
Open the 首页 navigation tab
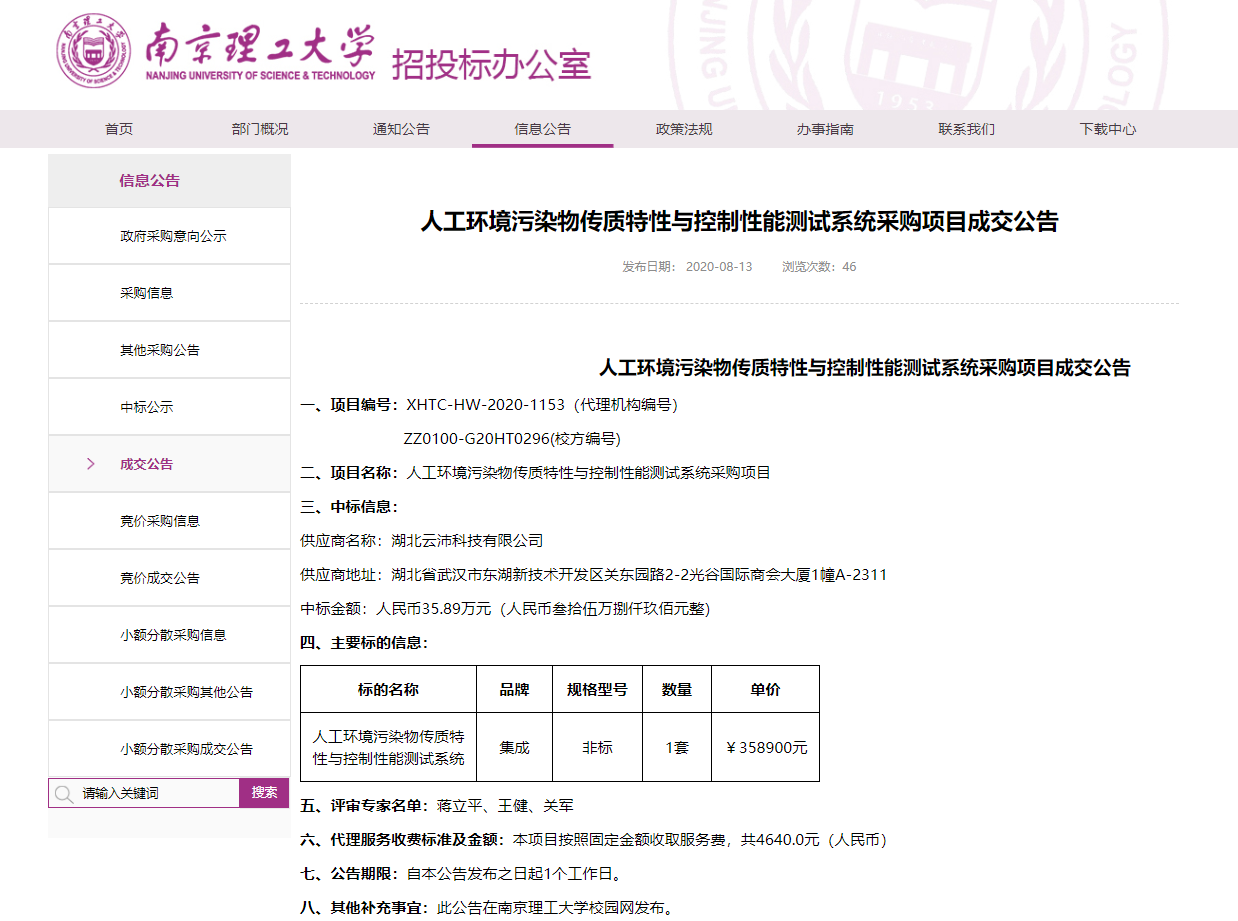[119, 129]
